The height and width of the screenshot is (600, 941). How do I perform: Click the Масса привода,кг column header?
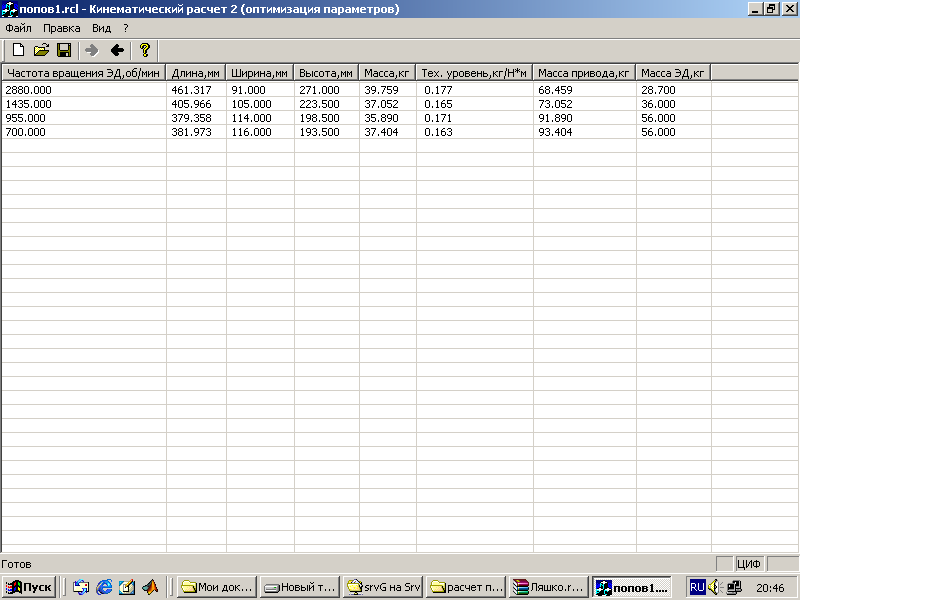tap(584, 73)
